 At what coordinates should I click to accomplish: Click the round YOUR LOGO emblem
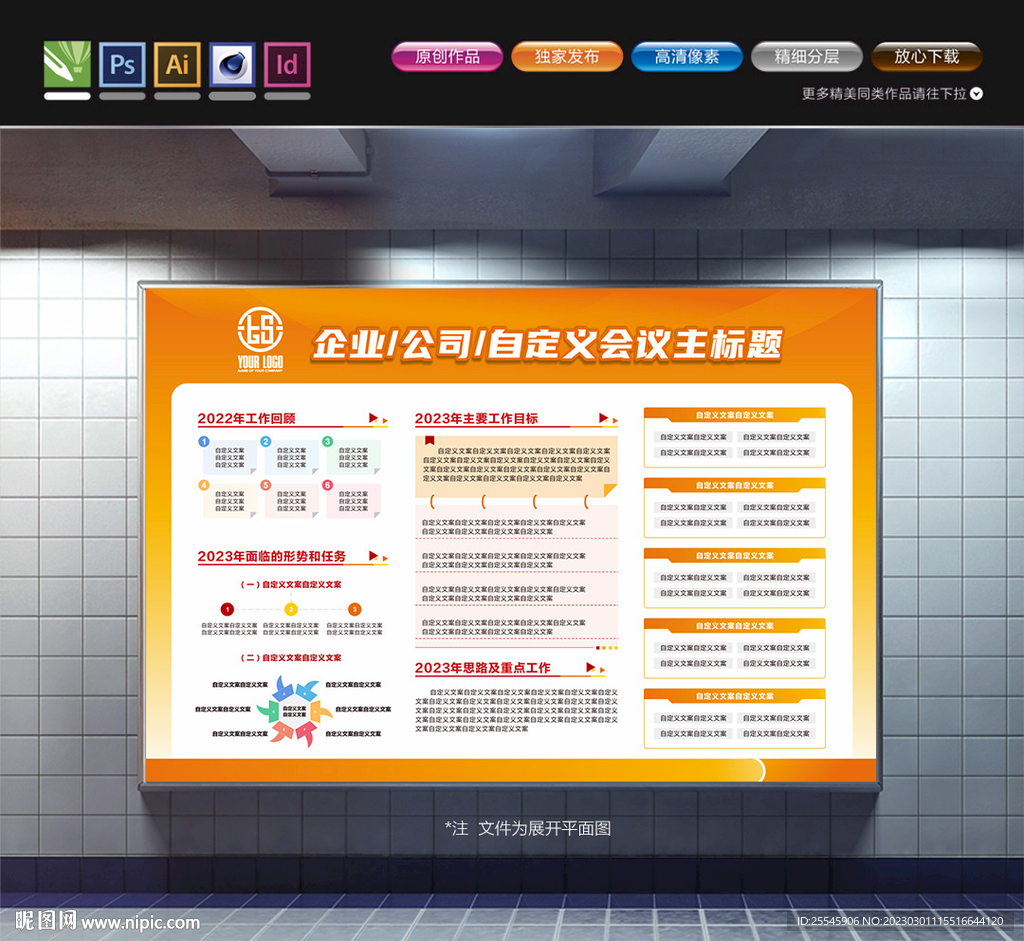point(260,329)
